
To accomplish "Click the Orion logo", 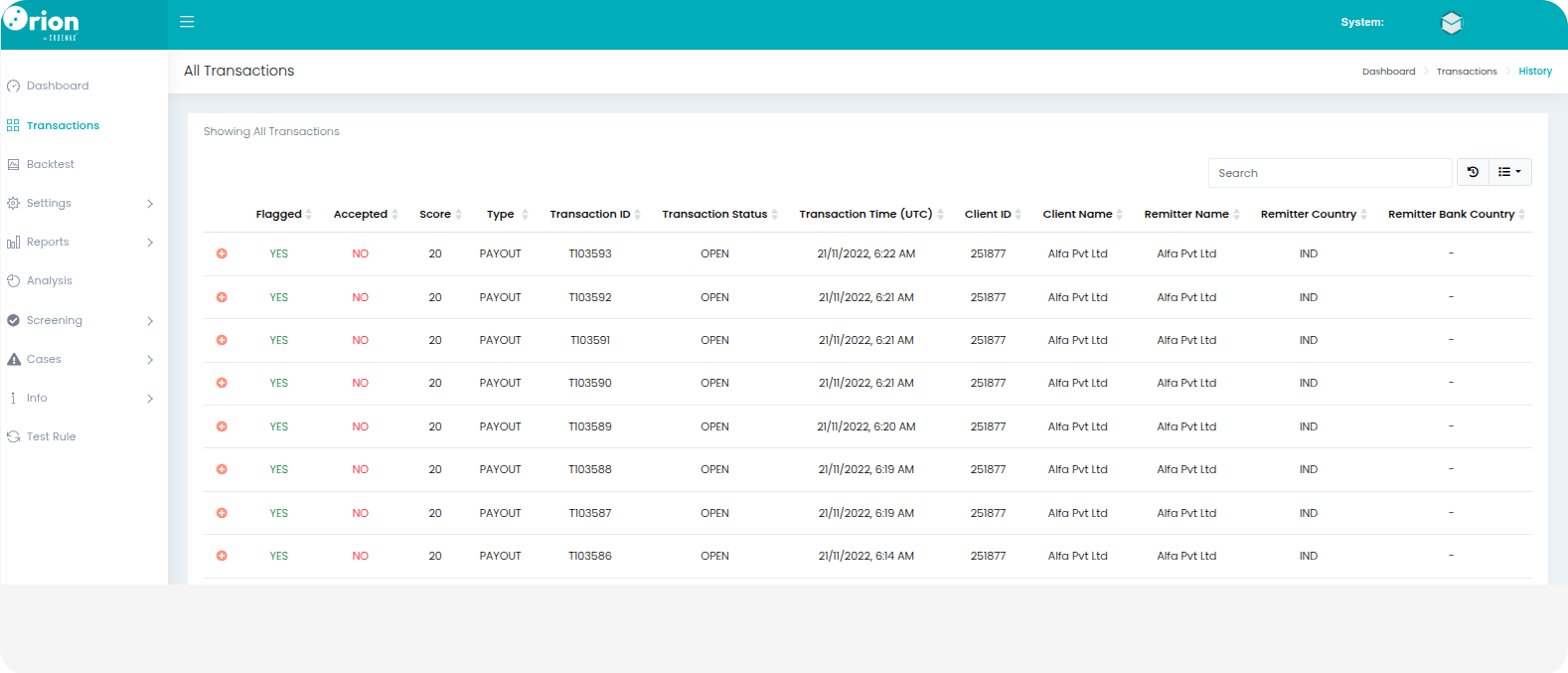I will tap(42, 23).
